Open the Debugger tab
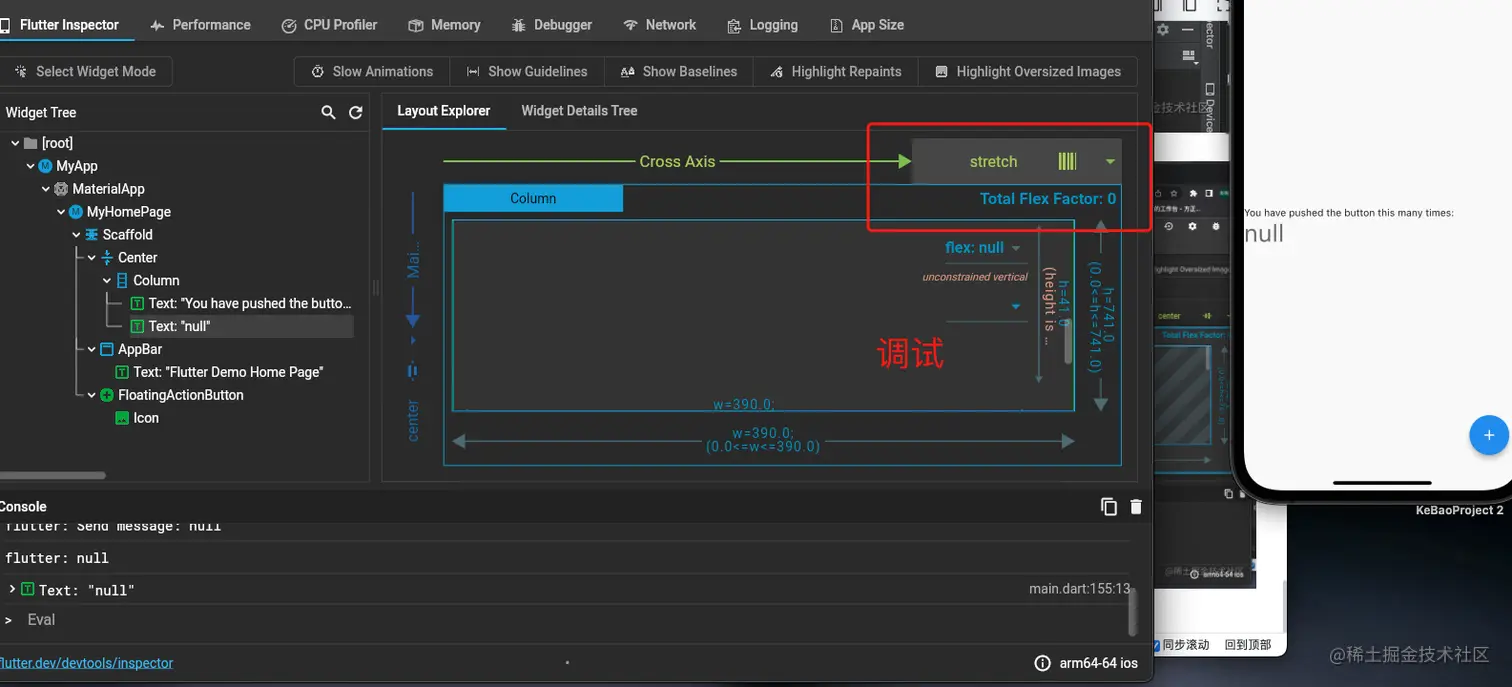Screen dimensions: 1512x687 click(551, 25)
